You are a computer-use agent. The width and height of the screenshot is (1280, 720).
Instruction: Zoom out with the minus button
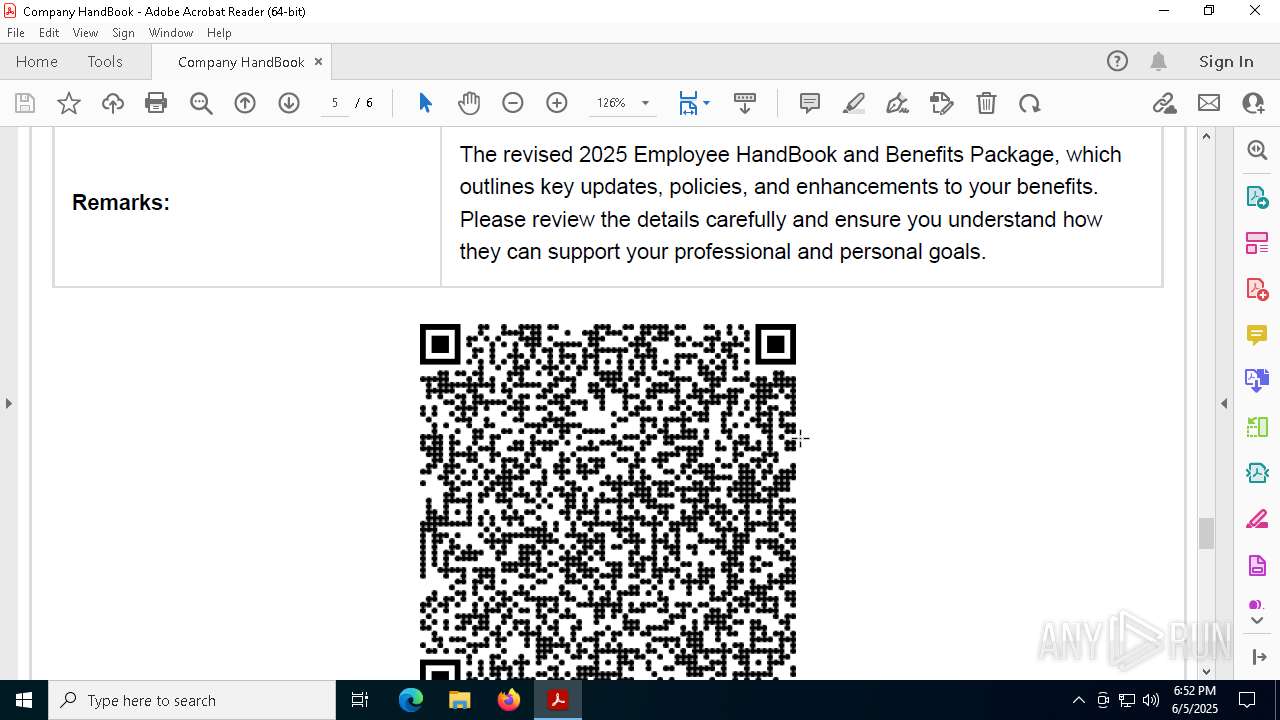[513, 103]
